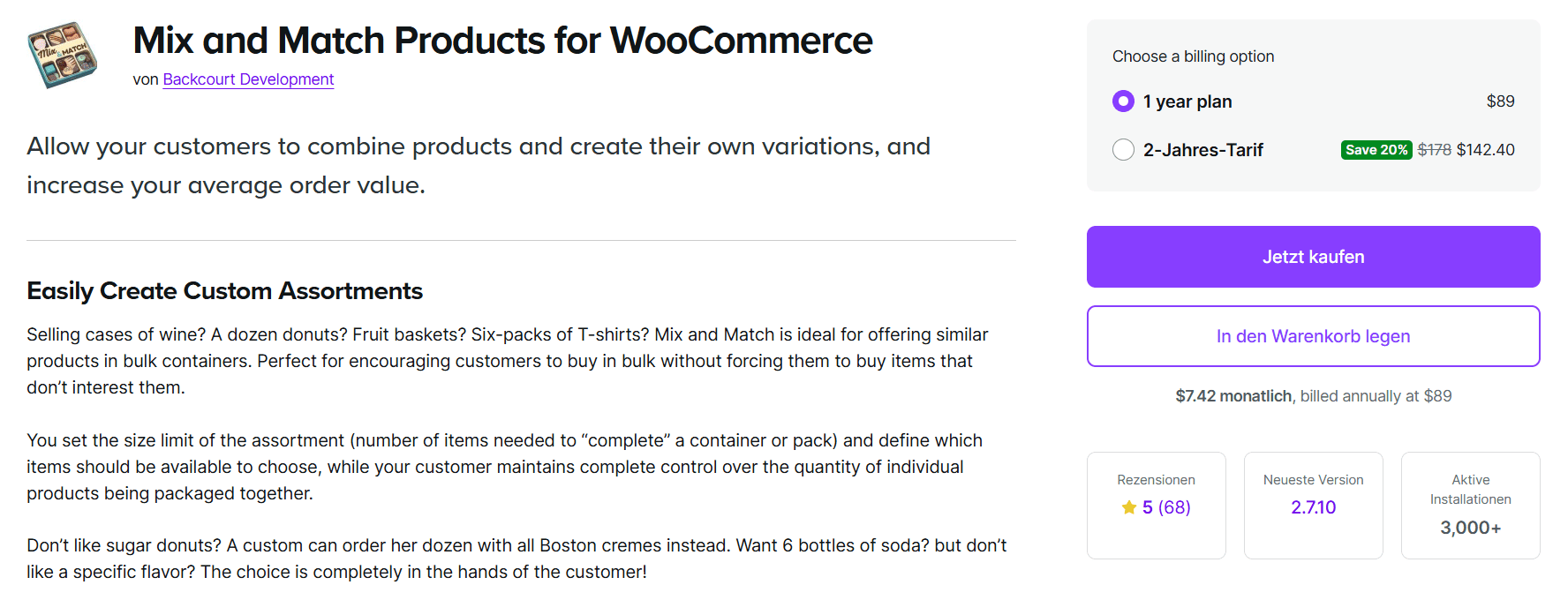Click the discounted $142.40 price
Image resolution: width=1568 pixels, height=600 pixels.
click(x=1486, y=149)
